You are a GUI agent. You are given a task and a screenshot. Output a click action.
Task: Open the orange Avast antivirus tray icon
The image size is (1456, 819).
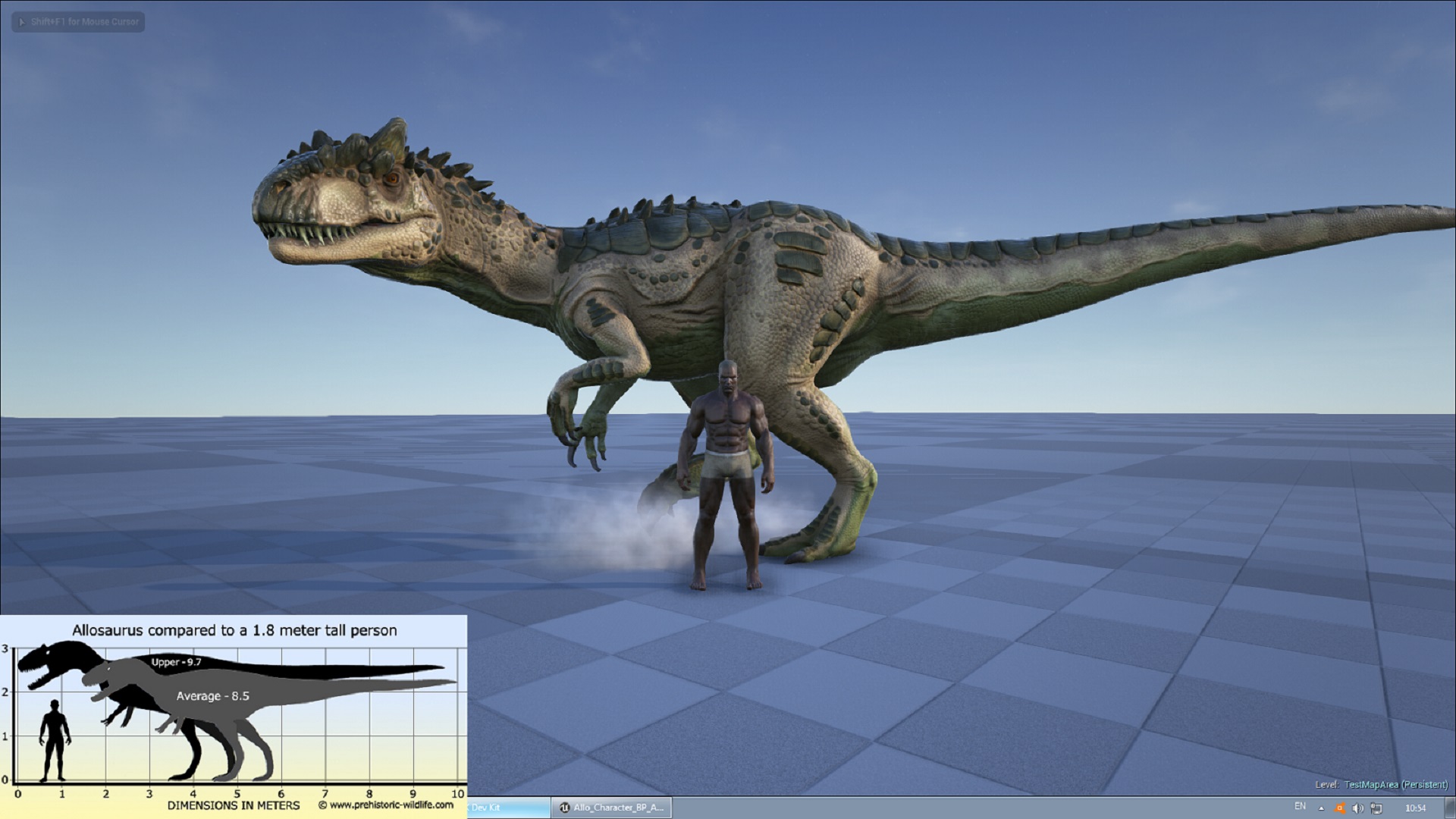click(x=1340, y=808)
